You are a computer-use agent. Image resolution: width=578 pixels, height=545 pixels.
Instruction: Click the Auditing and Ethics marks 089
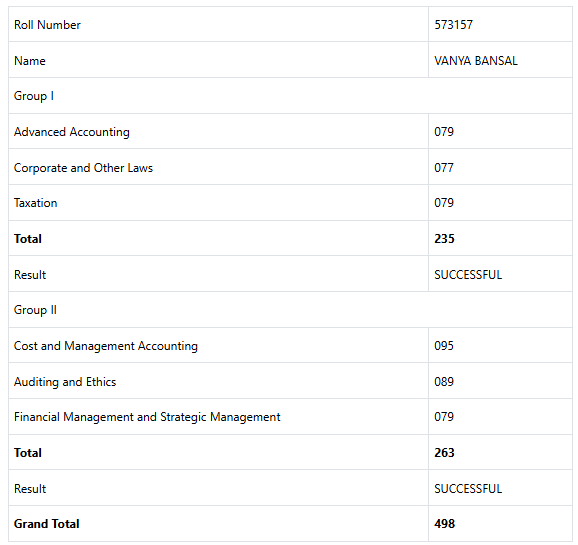pyautogui.click(x=444, y=381)
